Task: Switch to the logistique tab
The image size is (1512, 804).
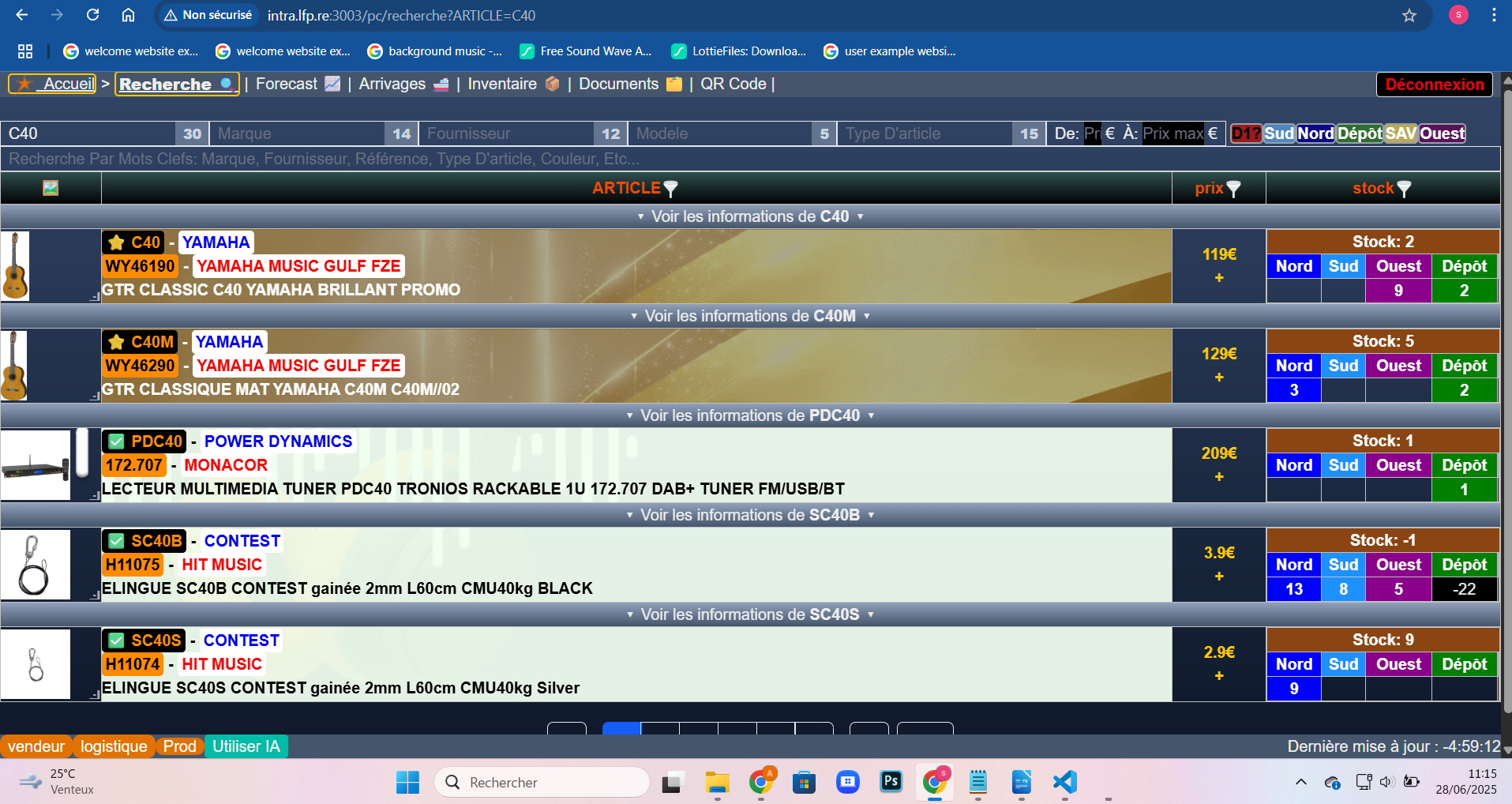Action: (x=114, y=746)
